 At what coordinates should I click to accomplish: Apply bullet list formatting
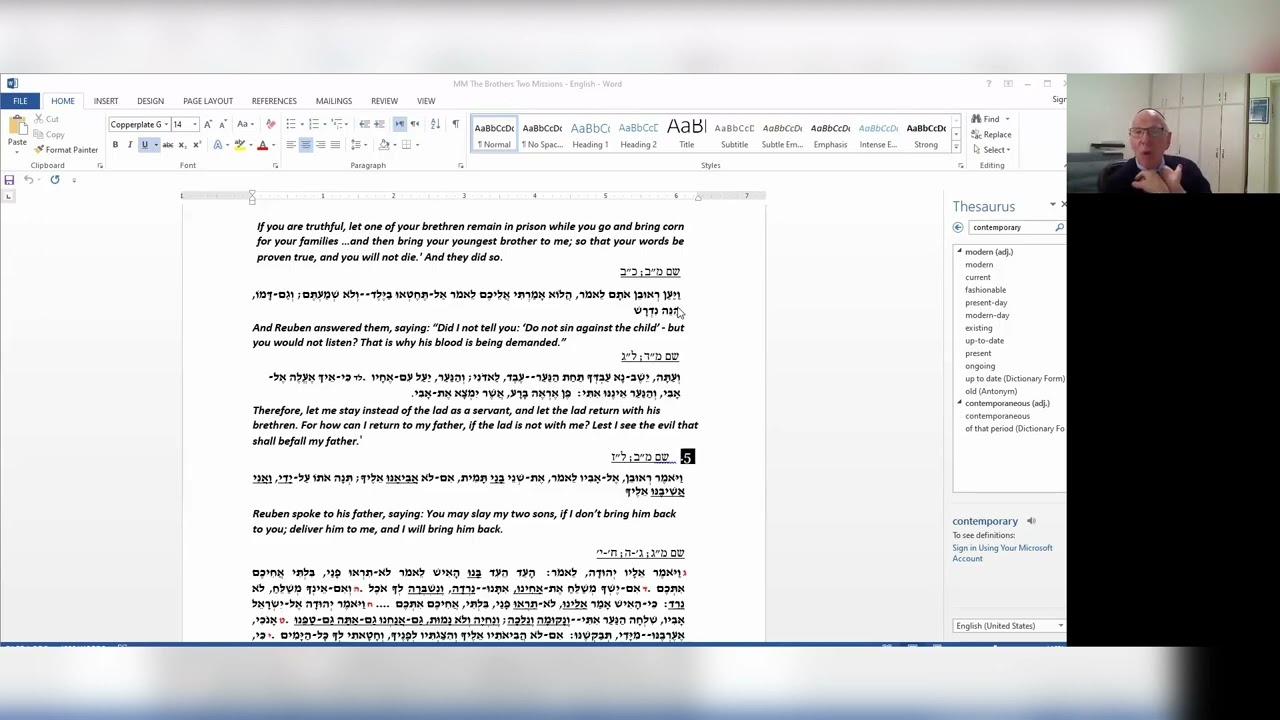click(290, 124)
